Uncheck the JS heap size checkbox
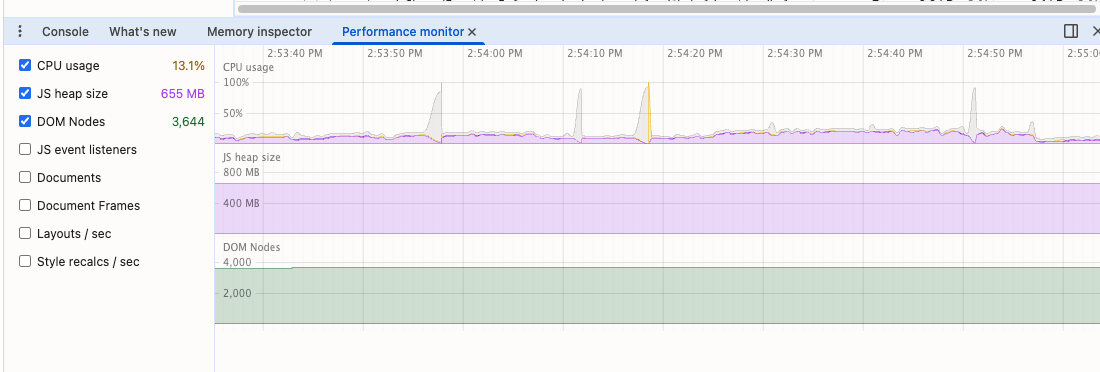 point(25,93)
